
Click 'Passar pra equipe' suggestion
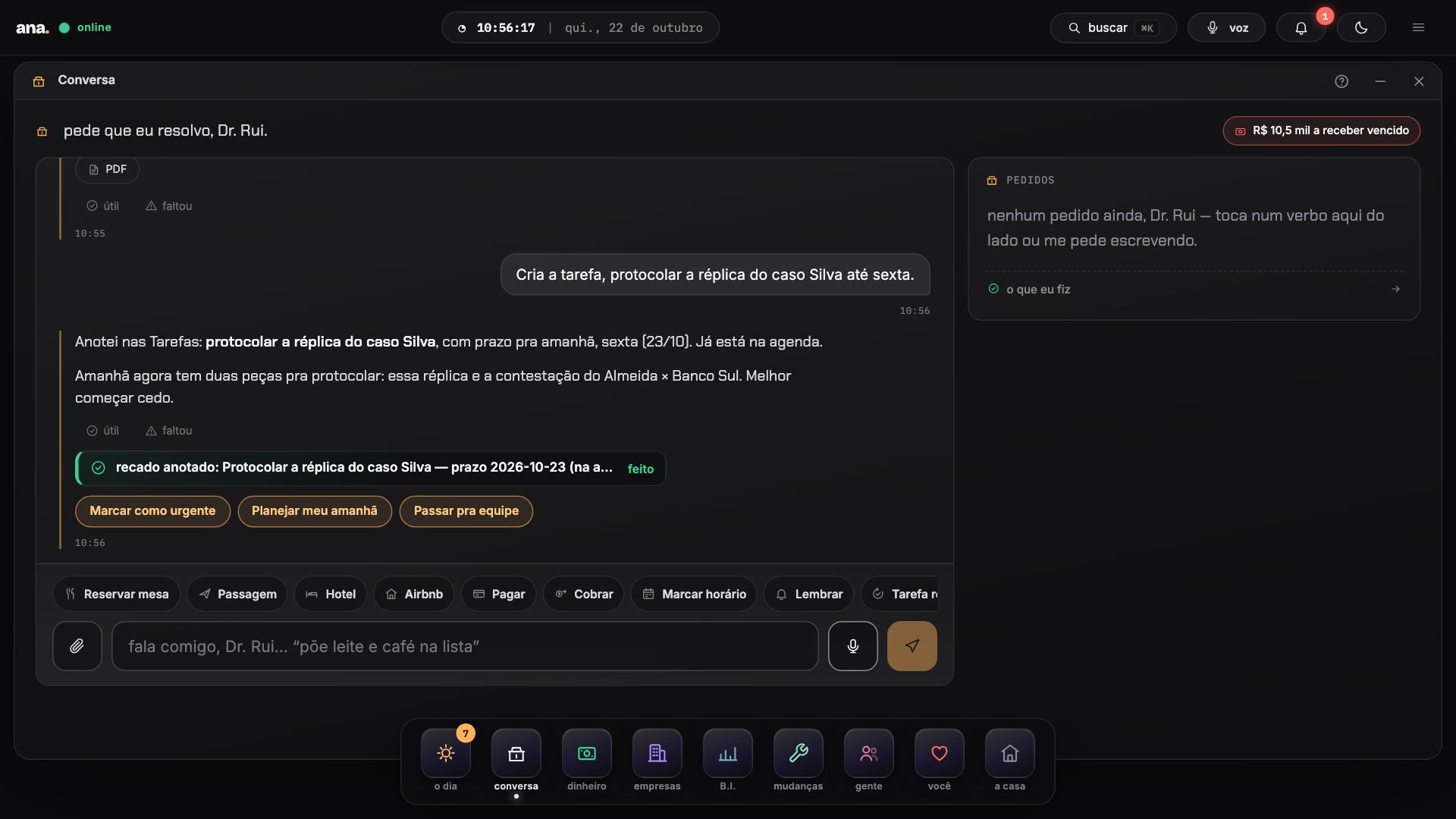[x=466, y=511]
